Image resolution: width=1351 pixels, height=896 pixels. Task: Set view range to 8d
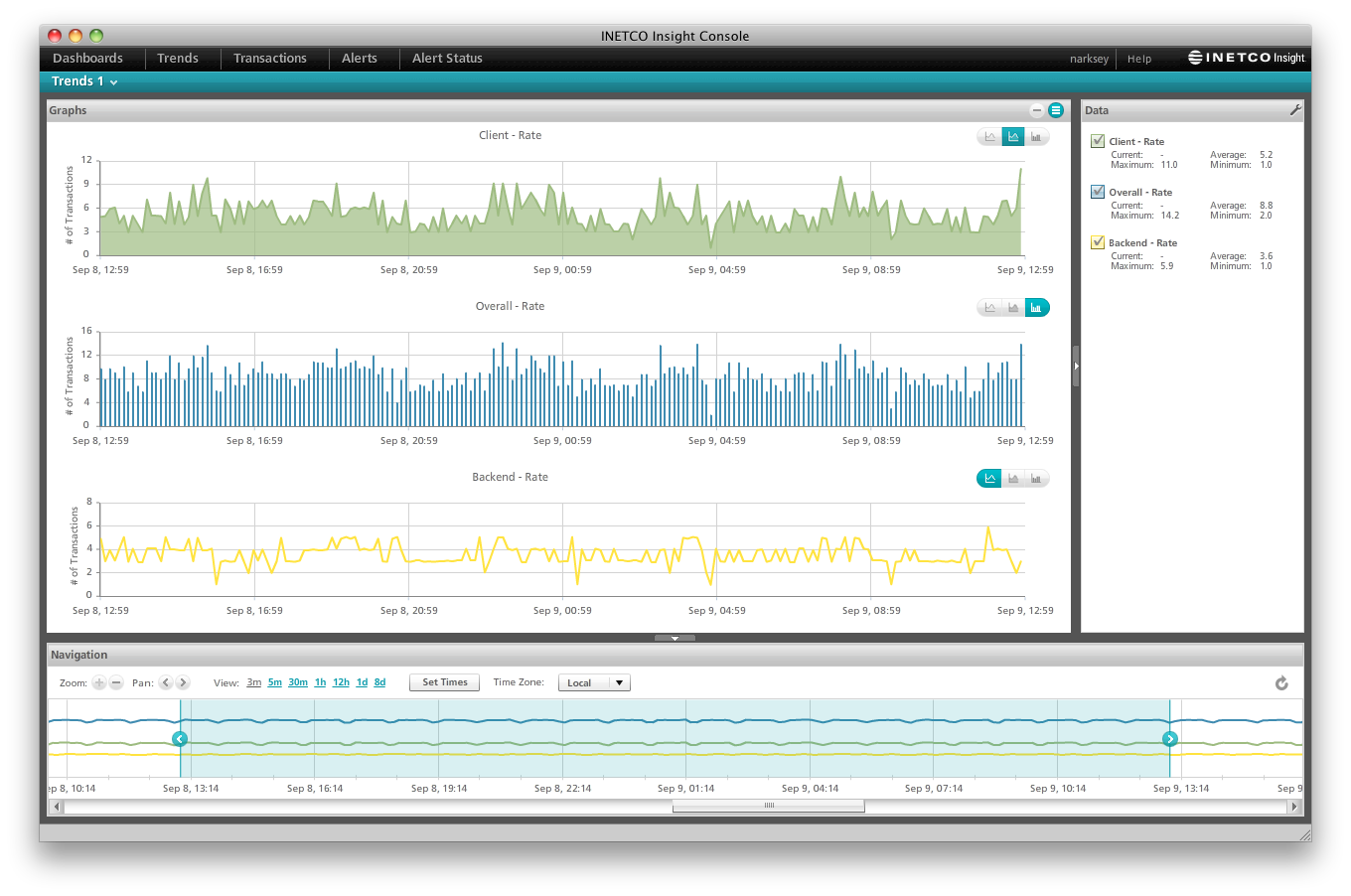click(x=379, y=682)
